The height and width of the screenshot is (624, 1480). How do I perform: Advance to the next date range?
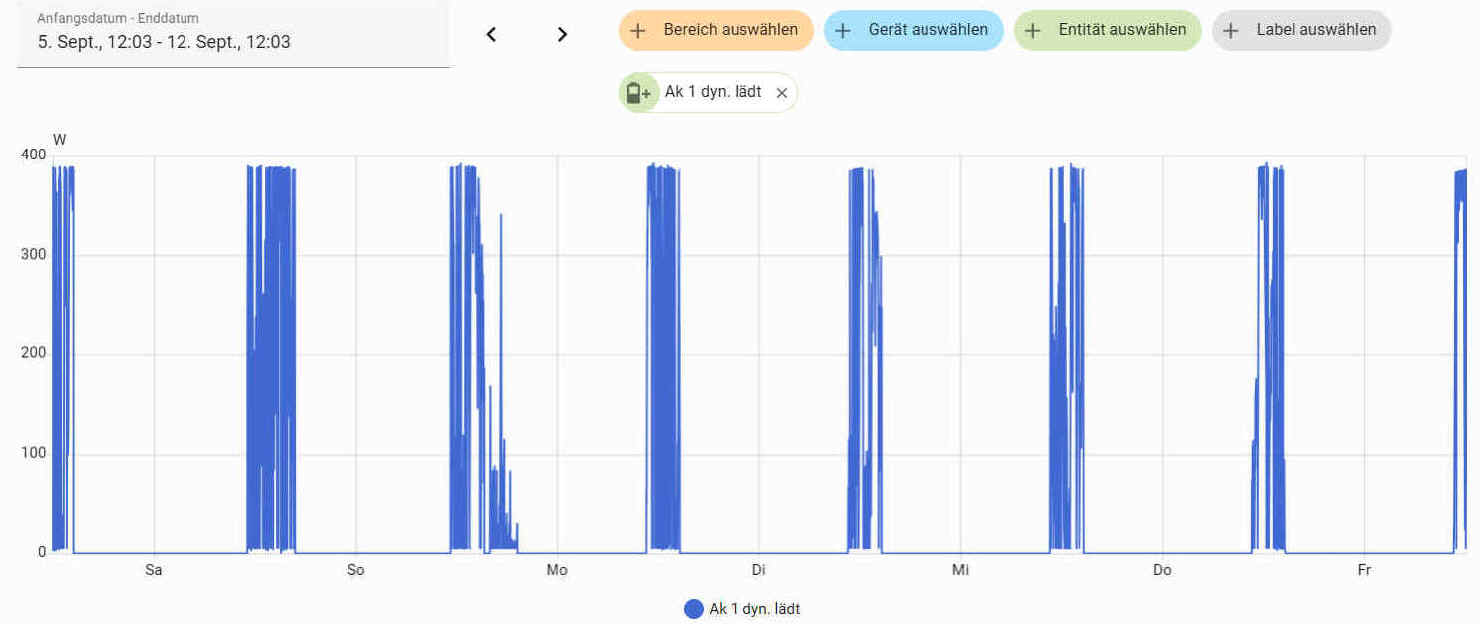click(562, 34)
